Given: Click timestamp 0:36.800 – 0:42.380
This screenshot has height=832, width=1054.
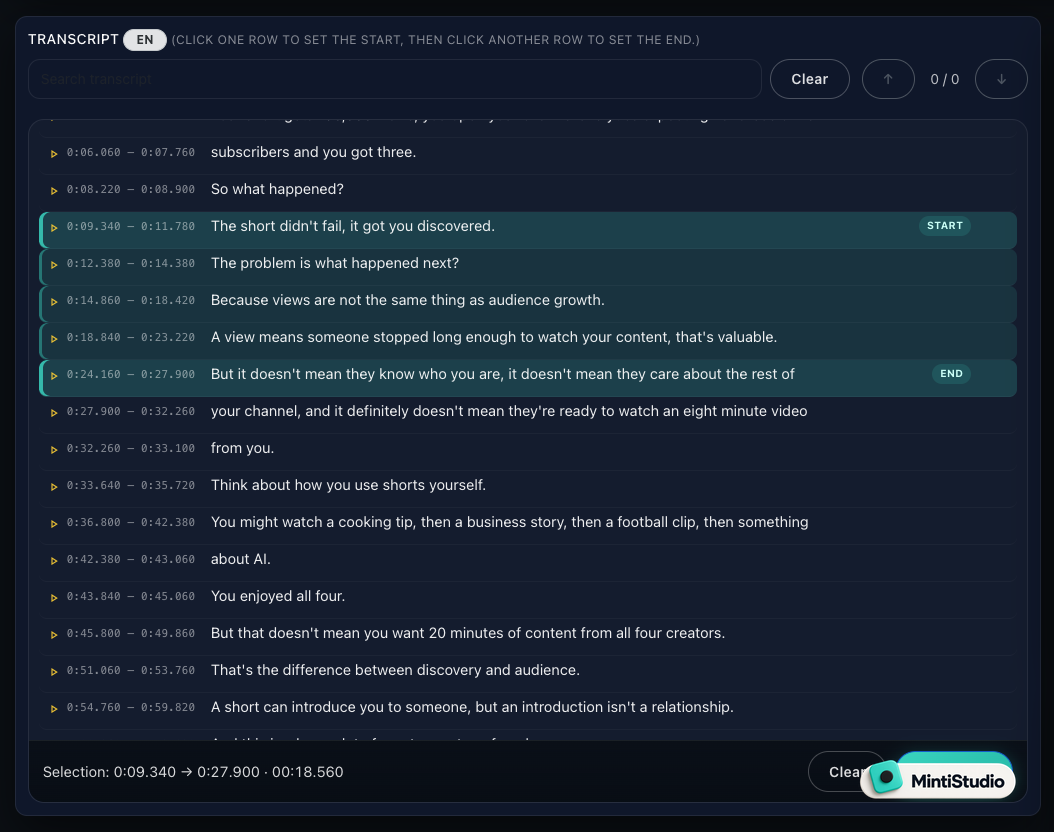Looking at the screenshot, I should click(130, 522).
